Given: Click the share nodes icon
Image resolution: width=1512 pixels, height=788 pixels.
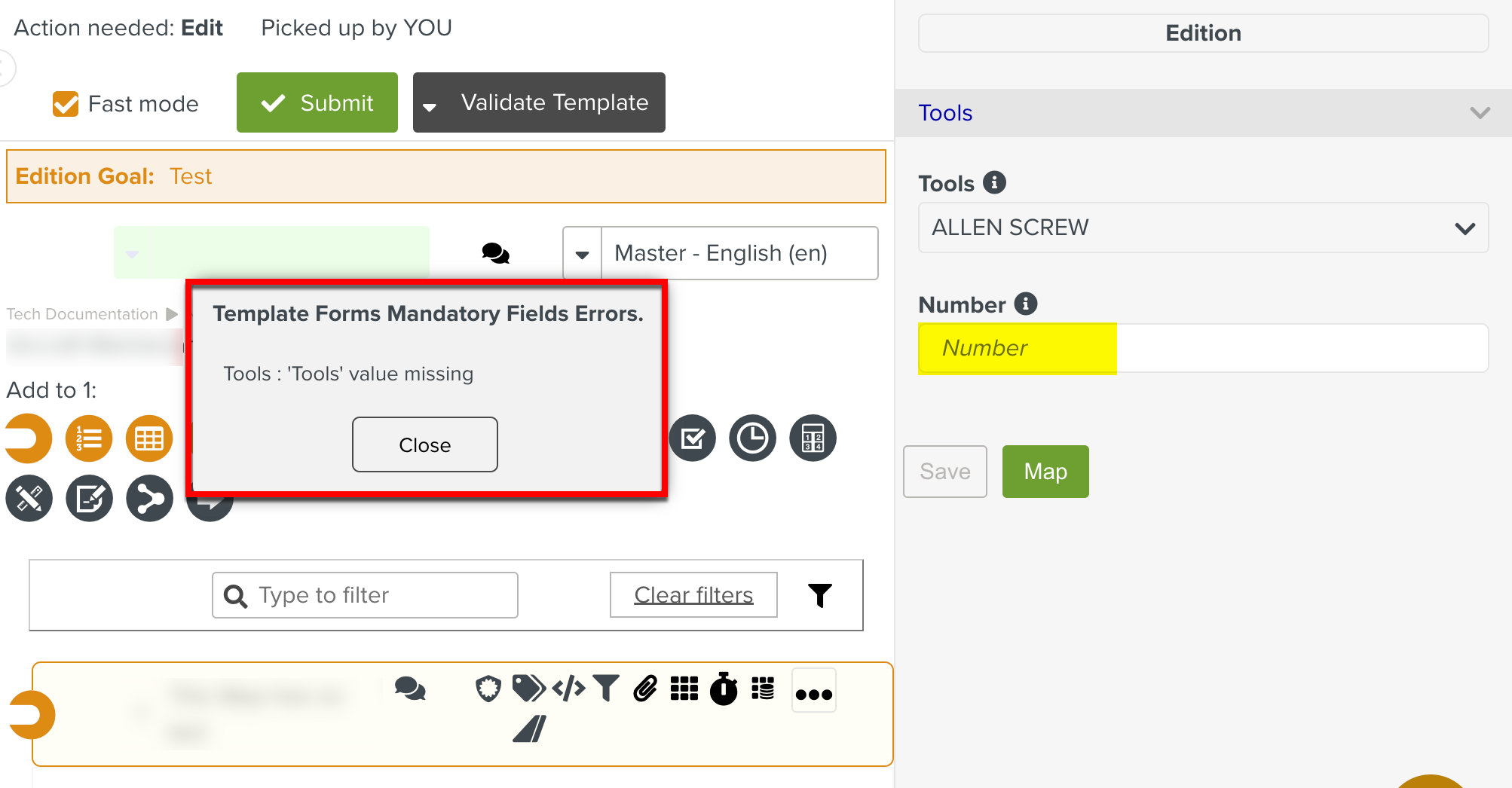Looking at the screenshot, I should (149, 499).
